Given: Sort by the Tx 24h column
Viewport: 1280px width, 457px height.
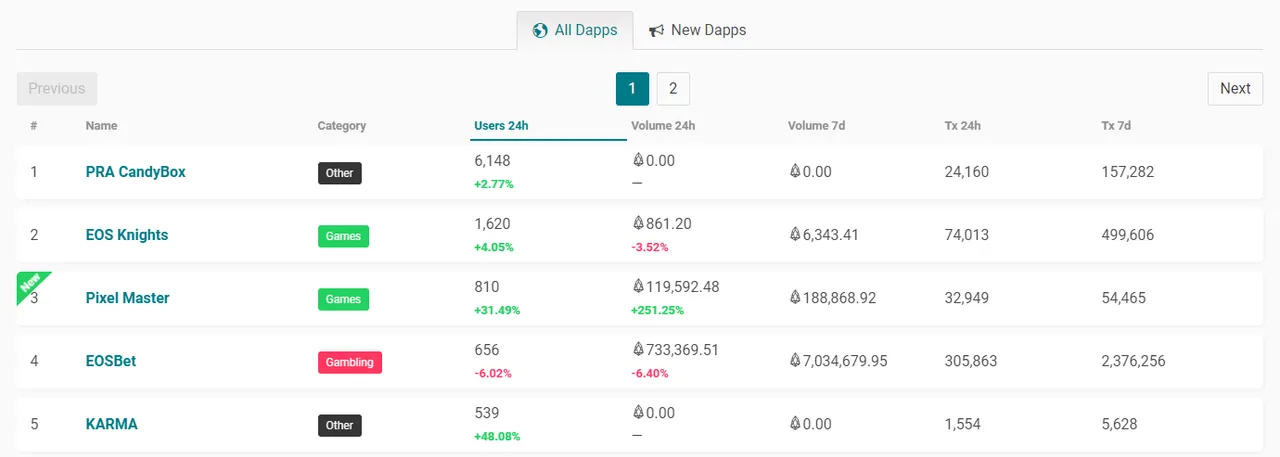Looking at the screenshot, I should pos(963,126).
